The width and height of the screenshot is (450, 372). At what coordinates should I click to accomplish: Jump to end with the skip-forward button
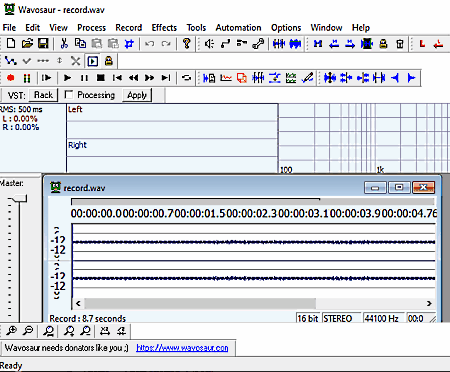click(166, 78)
